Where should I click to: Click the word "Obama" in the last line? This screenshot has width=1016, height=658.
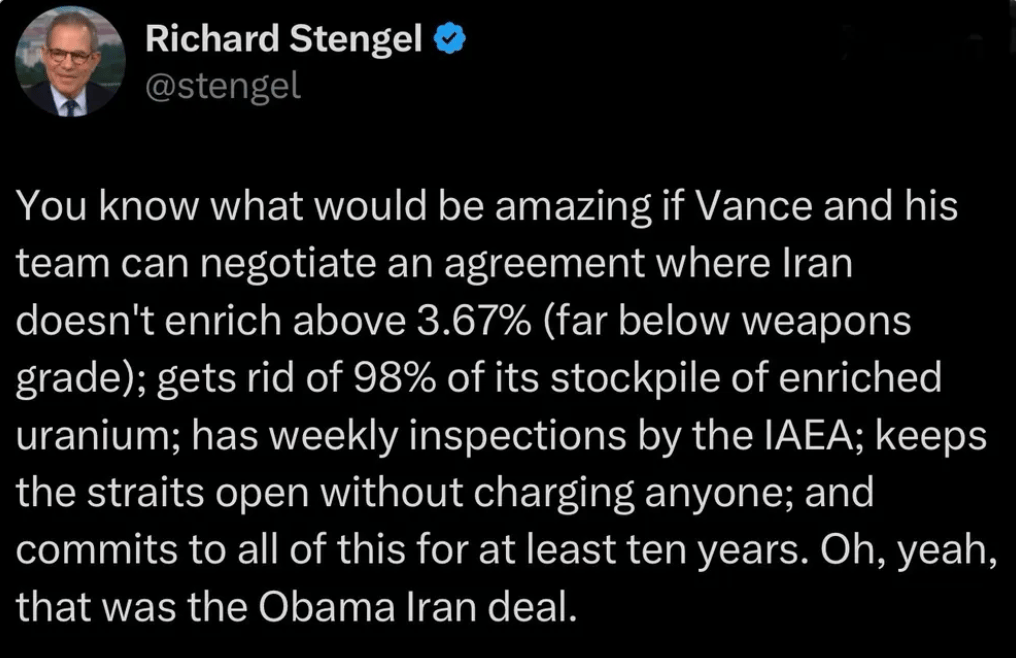pyautogui.click(x=327, y=607)
